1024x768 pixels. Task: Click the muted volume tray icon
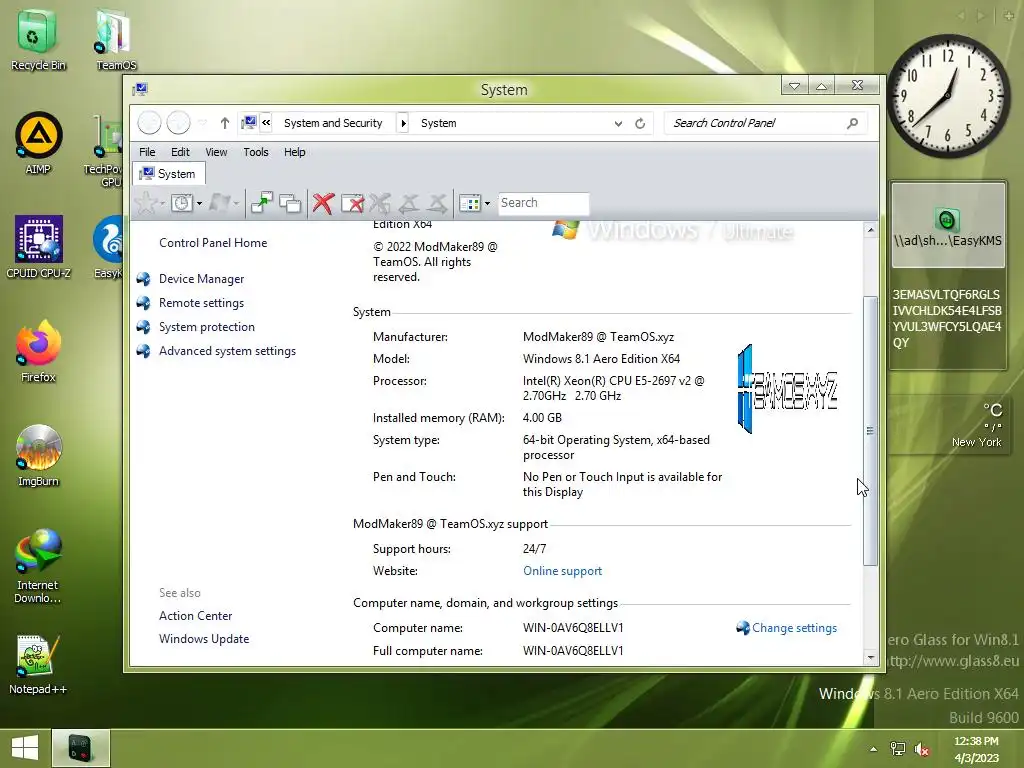tap(922, 749)
